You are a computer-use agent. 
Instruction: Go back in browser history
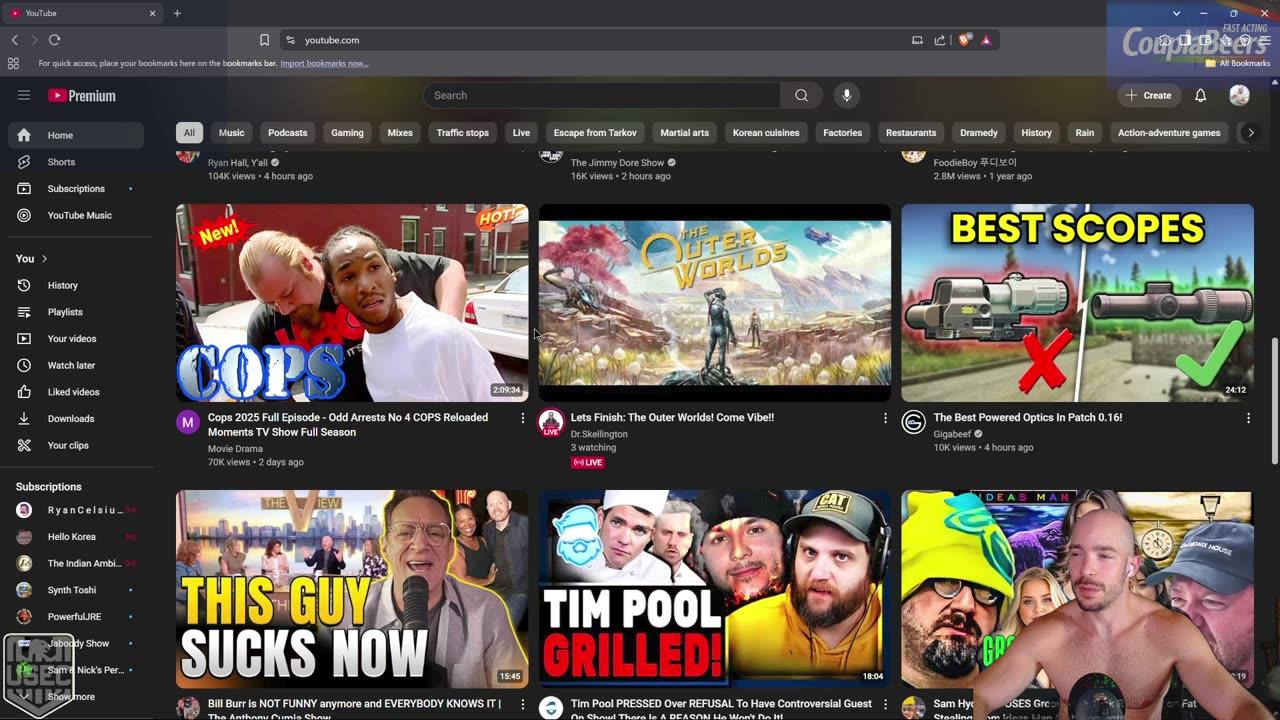pos(14,40)
